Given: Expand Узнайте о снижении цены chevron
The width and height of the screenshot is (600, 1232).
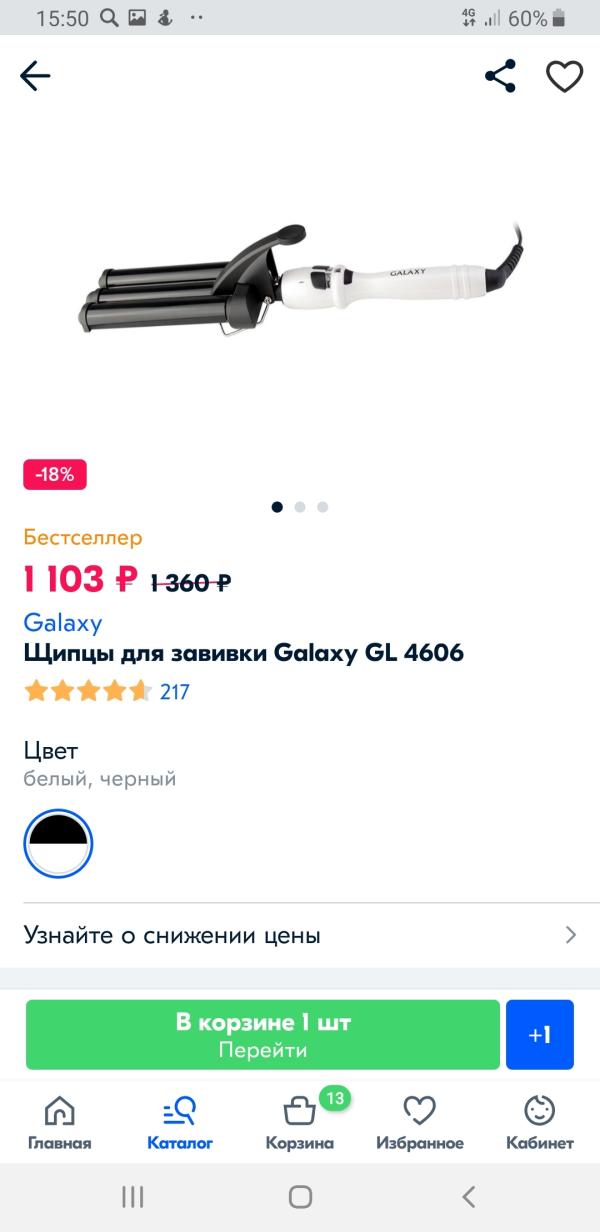Looking at the screenshot, I should point(571,936).
